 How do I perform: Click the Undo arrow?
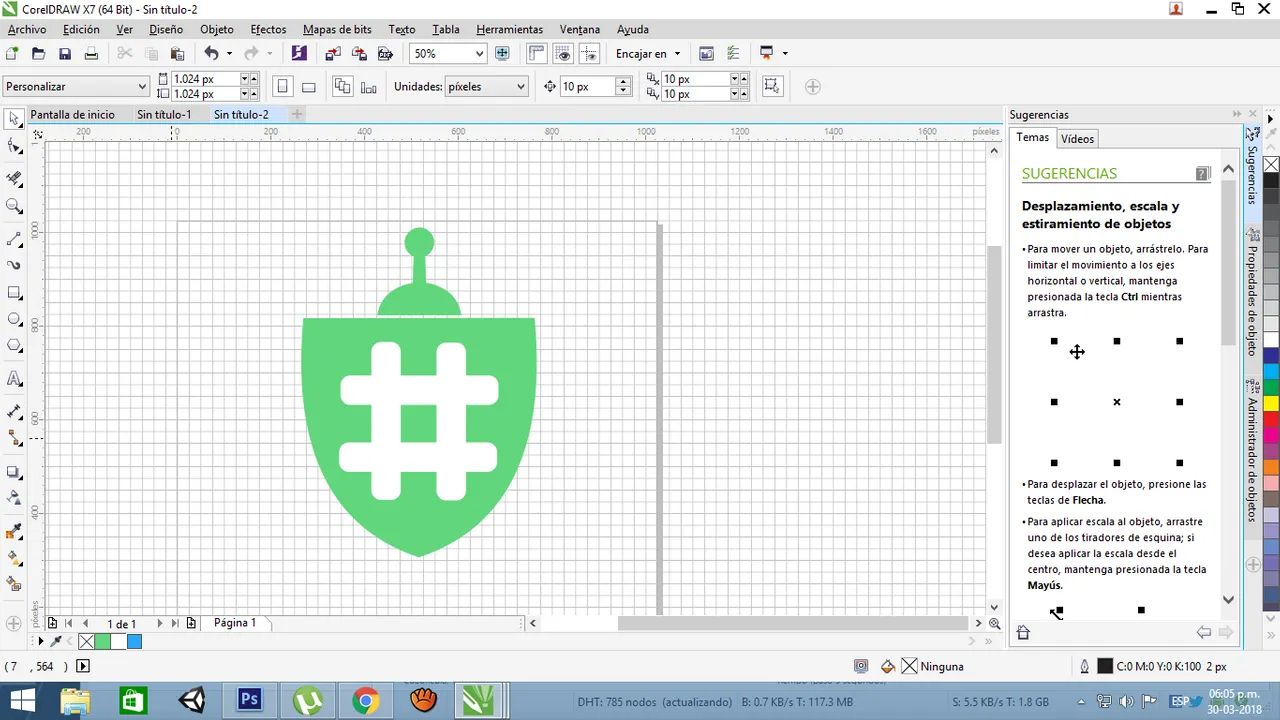[211, 54]
